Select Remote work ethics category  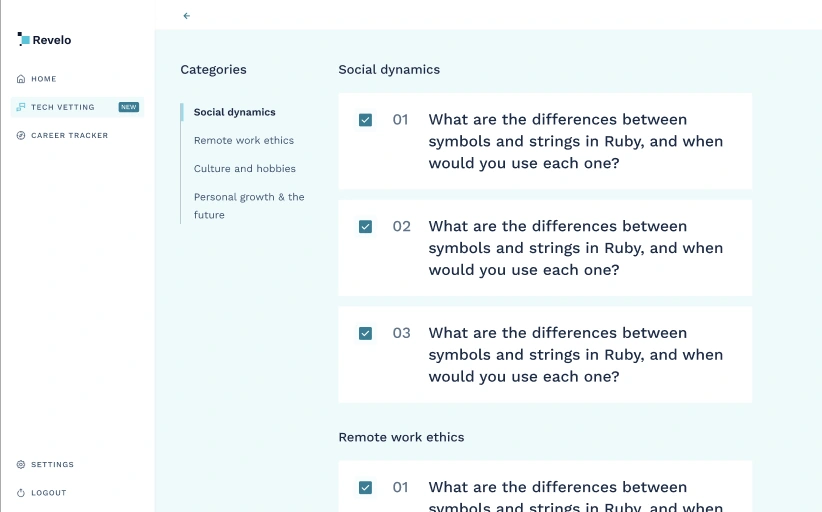(x=244, y=140)
